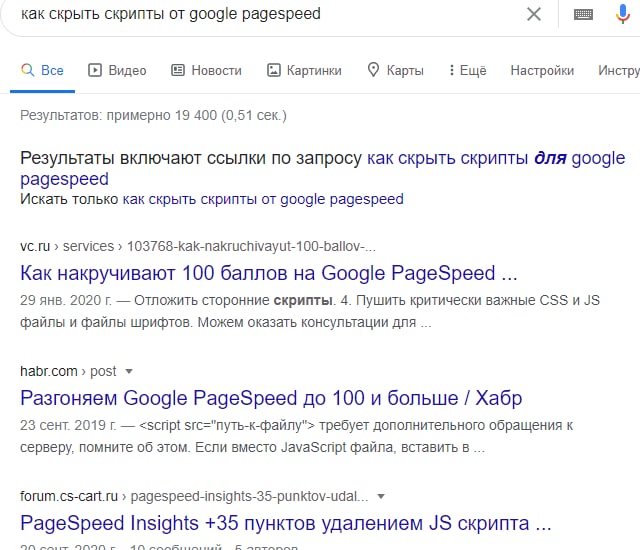
Task: Switch to the Видео tab
Action: (117, 70)
